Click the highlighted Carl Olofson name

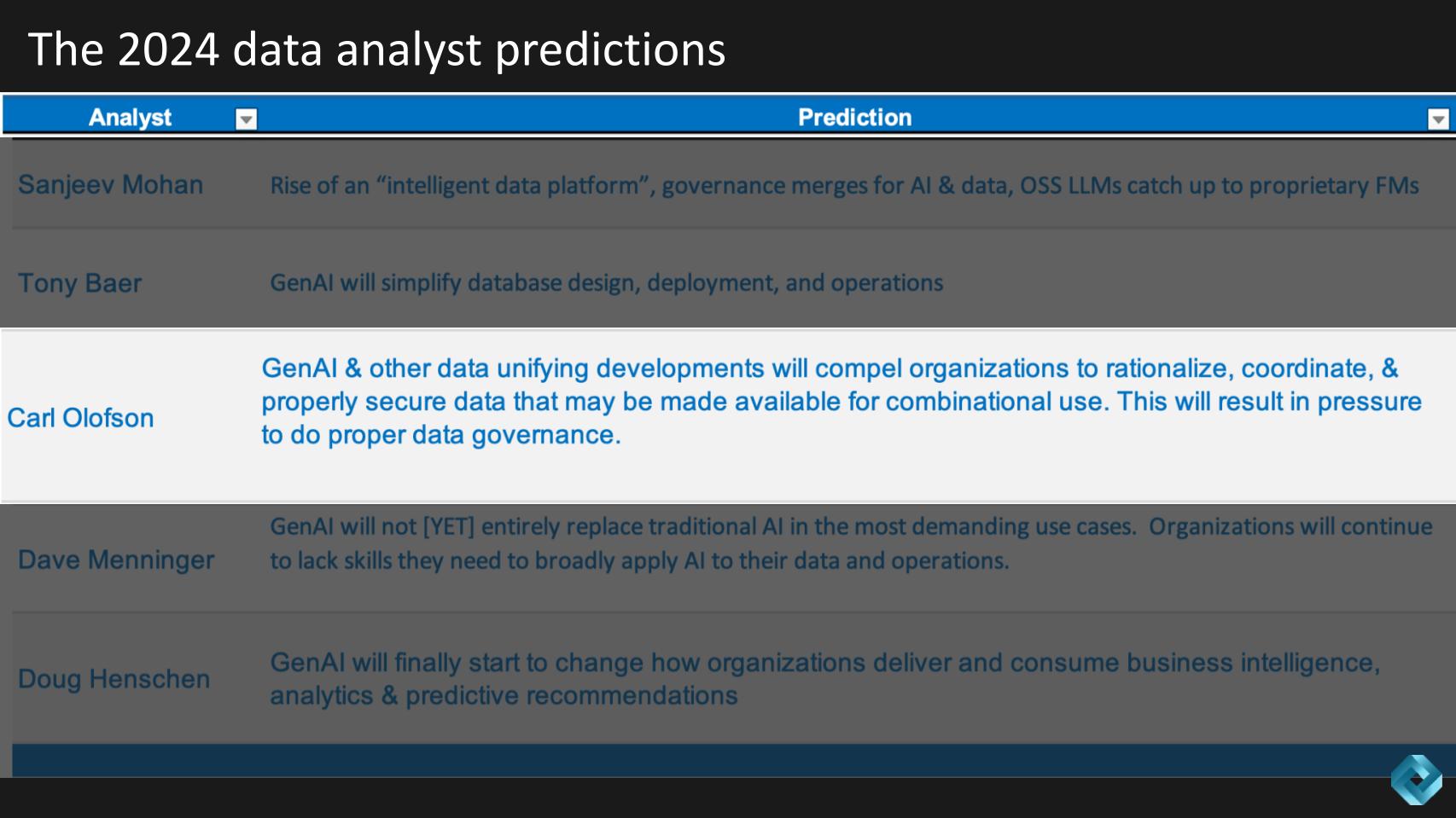80,418
